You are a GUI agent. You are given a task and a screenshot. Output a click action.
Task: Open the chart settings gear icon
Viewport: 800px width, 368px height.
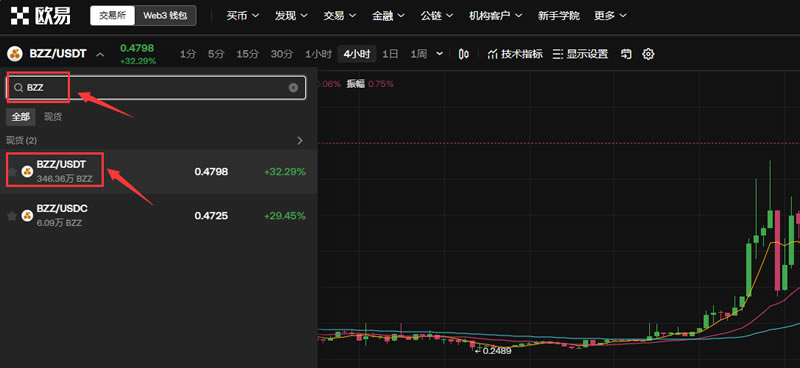coord(648,54)
